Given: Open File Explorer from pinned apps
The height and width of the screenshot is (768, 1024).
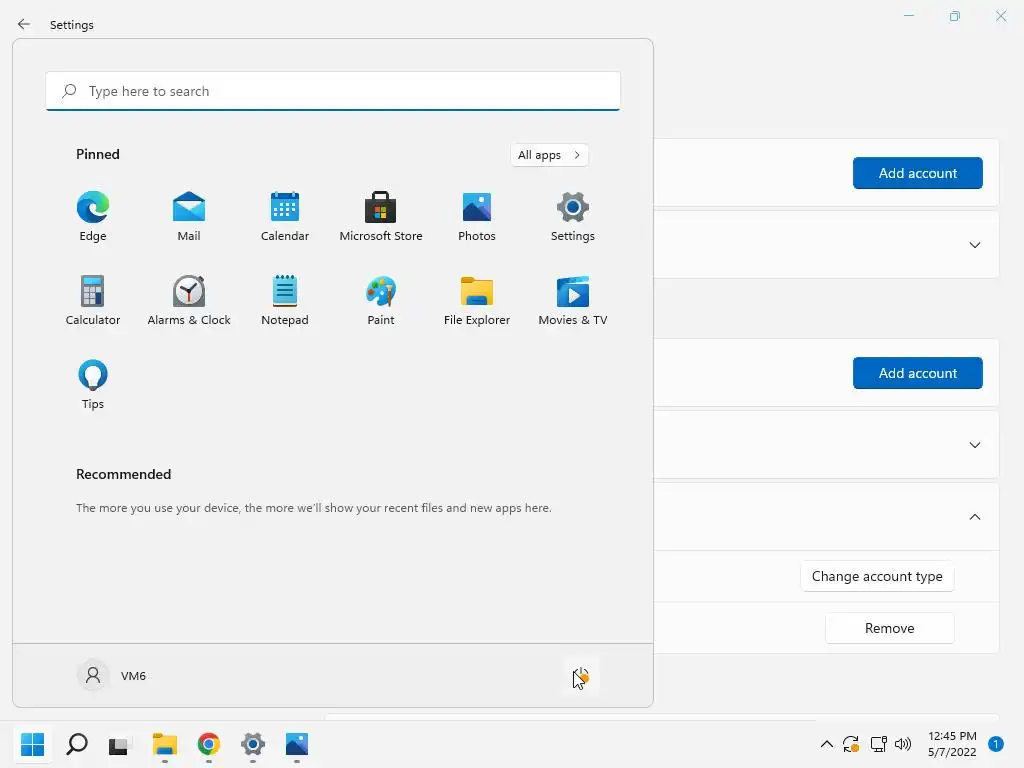Looking at the screenshot, I should pos(477,301).
